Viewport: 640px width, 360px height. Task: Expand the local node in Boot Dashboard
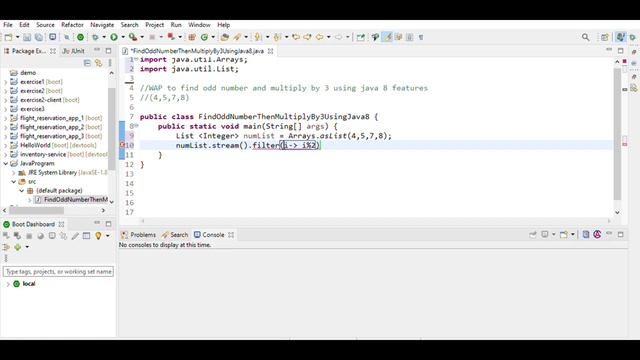(8, 284)
